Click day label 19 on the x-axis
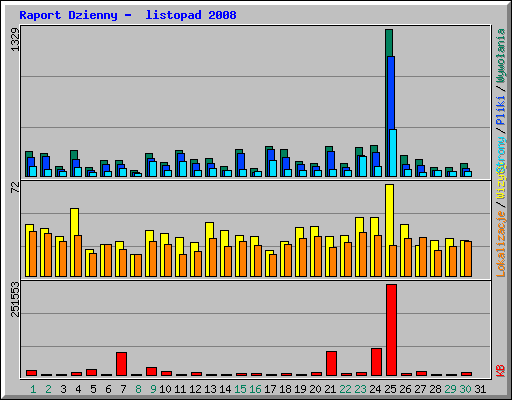Screen dimensions: 512x400 pos(300,389)
